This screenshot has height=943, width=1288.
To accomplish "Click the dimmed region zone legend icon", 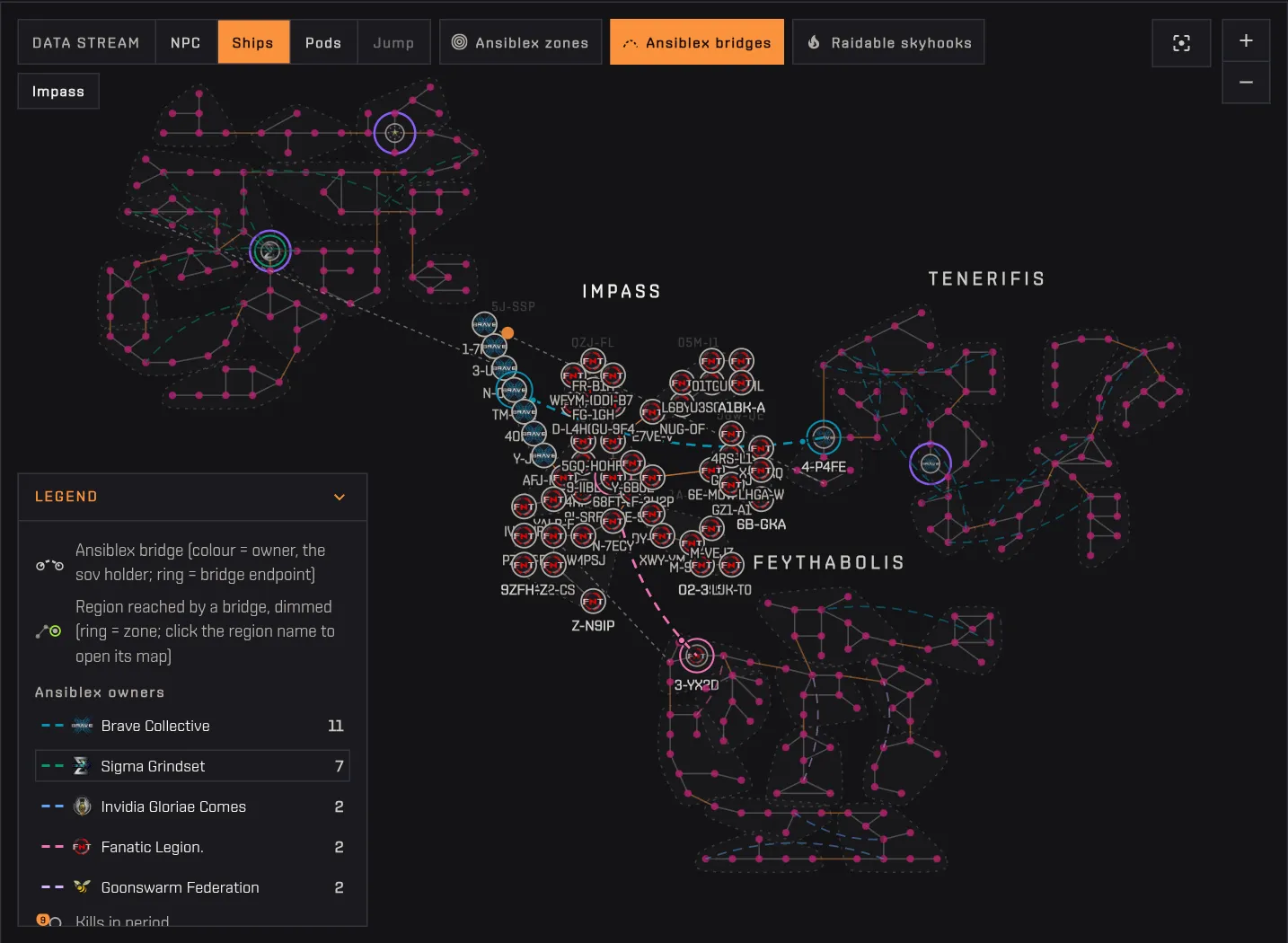I will [x=49, y=631].
